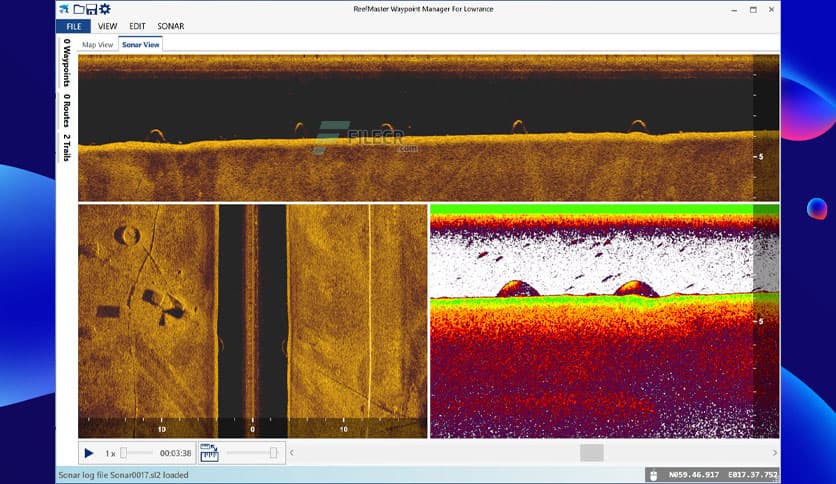Click the scrollbar right arrow
Screen dimensions: 836x484
coord(774,453)
